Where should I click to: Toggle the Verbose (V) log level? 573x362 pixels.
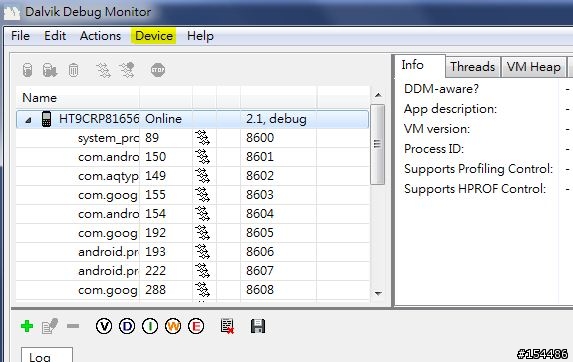[x=104, y=326]
